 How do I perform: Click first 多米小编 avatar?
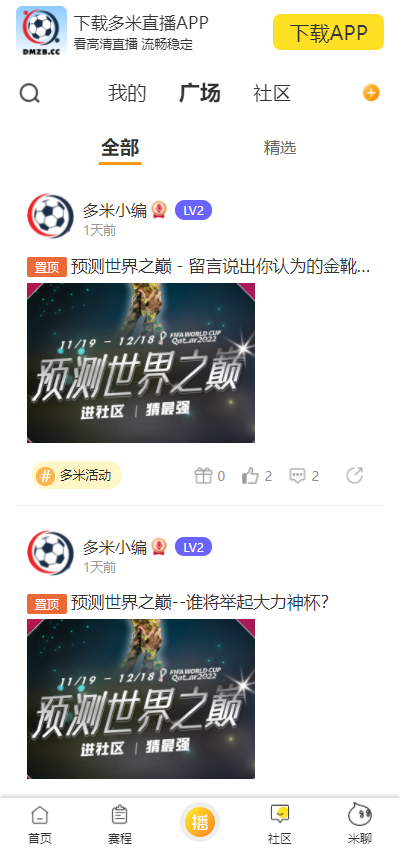click(50, 216)
